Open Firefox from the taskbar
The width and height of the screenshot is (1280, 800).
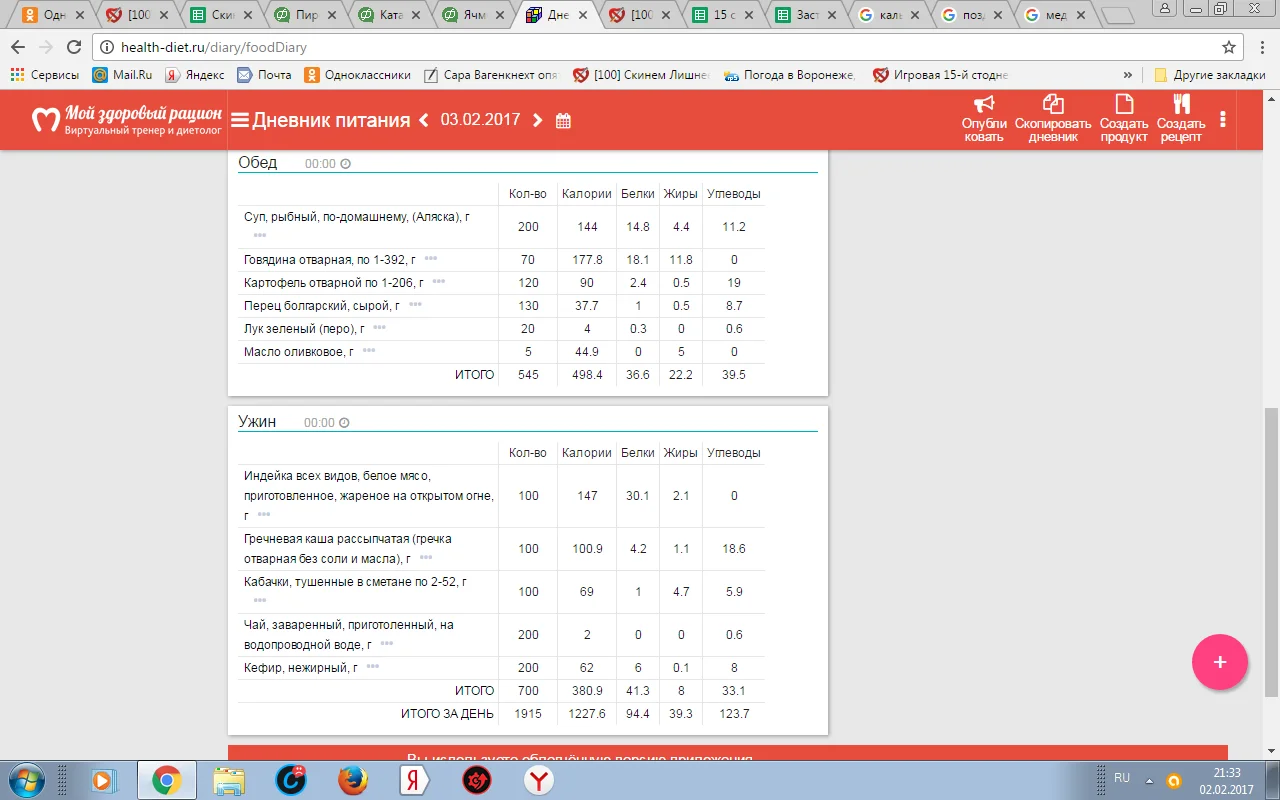click(352, 779)
